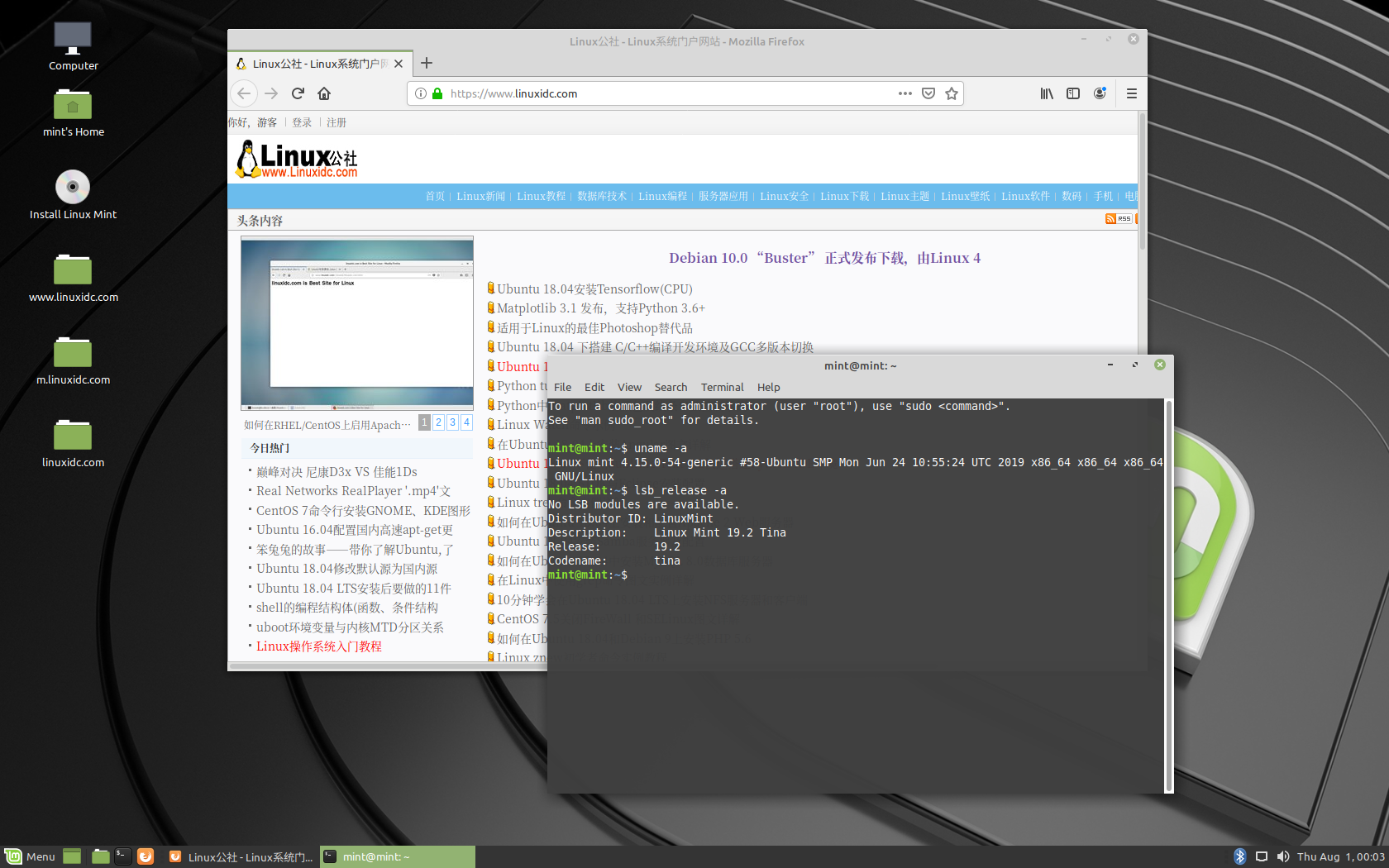Open the Linux下载 nav link
This screenshot has height=868, width=1389.
(x=844, y=196)
